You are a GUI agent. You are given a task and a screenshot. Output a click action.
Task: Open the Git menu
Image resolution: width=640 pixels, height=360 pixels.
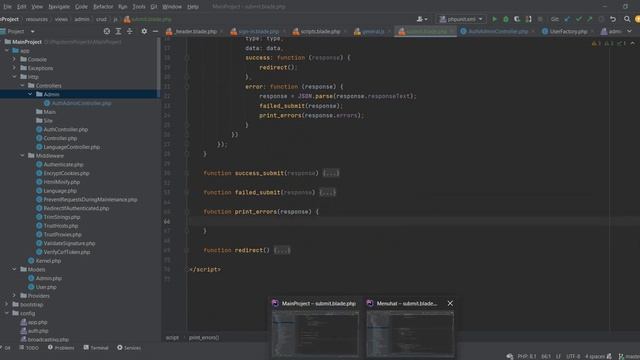(x=153, y=7)
